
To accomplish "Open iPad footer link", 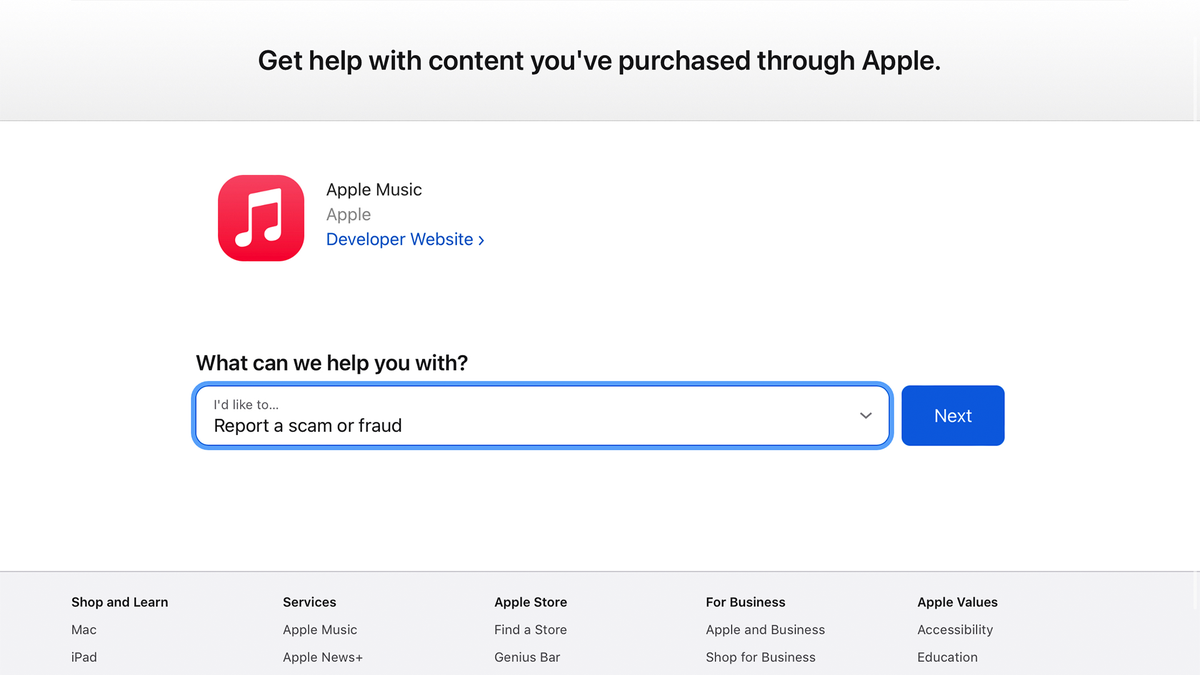I will click(x=84, y=657).
